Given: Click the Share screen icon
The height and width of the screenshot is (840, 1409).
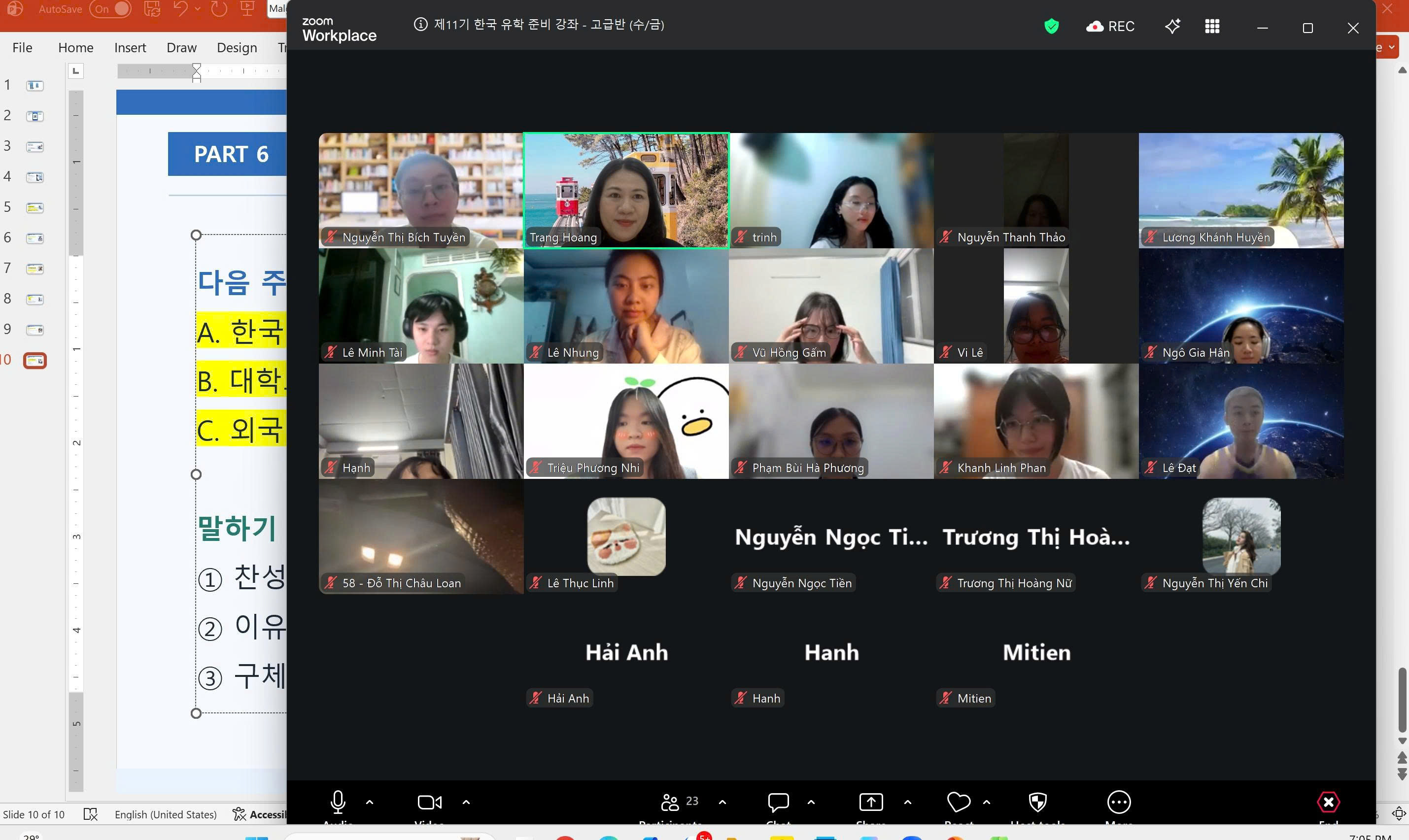Looking at the screenshot, I should [x=871, y=802].
